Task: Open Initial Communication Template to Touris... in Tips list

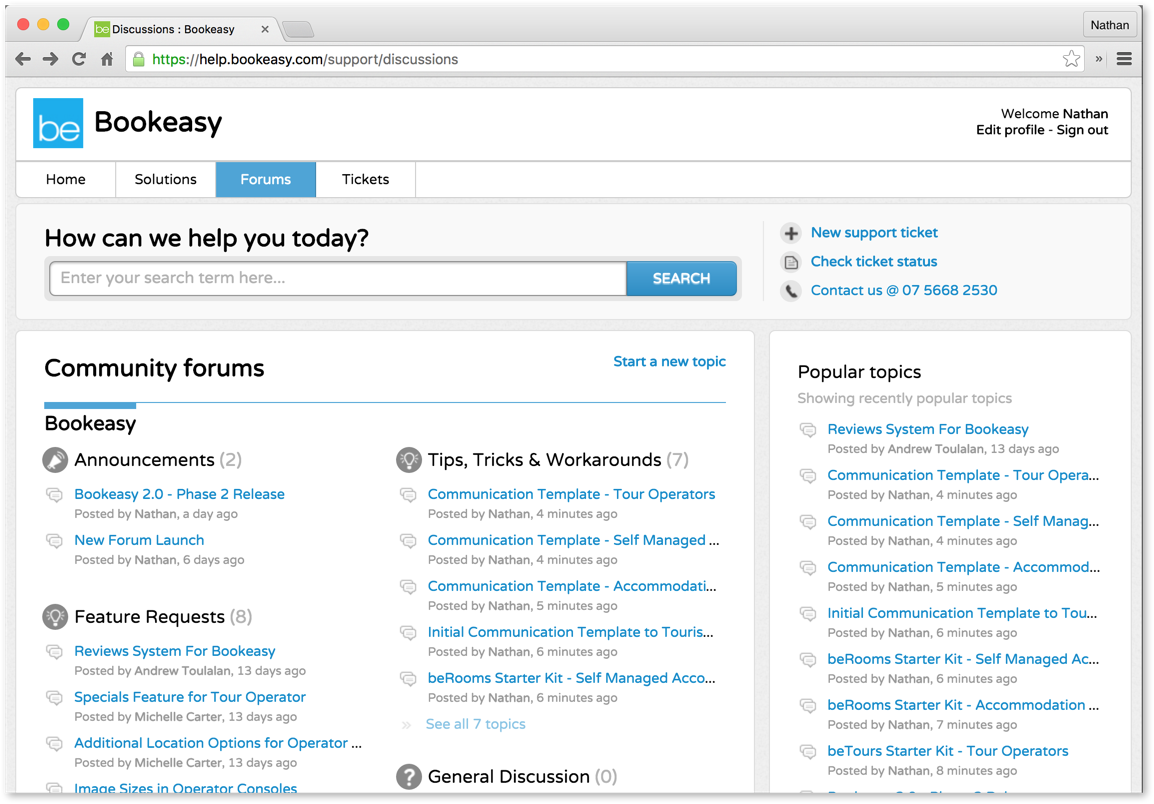Action: coord(570,632)
